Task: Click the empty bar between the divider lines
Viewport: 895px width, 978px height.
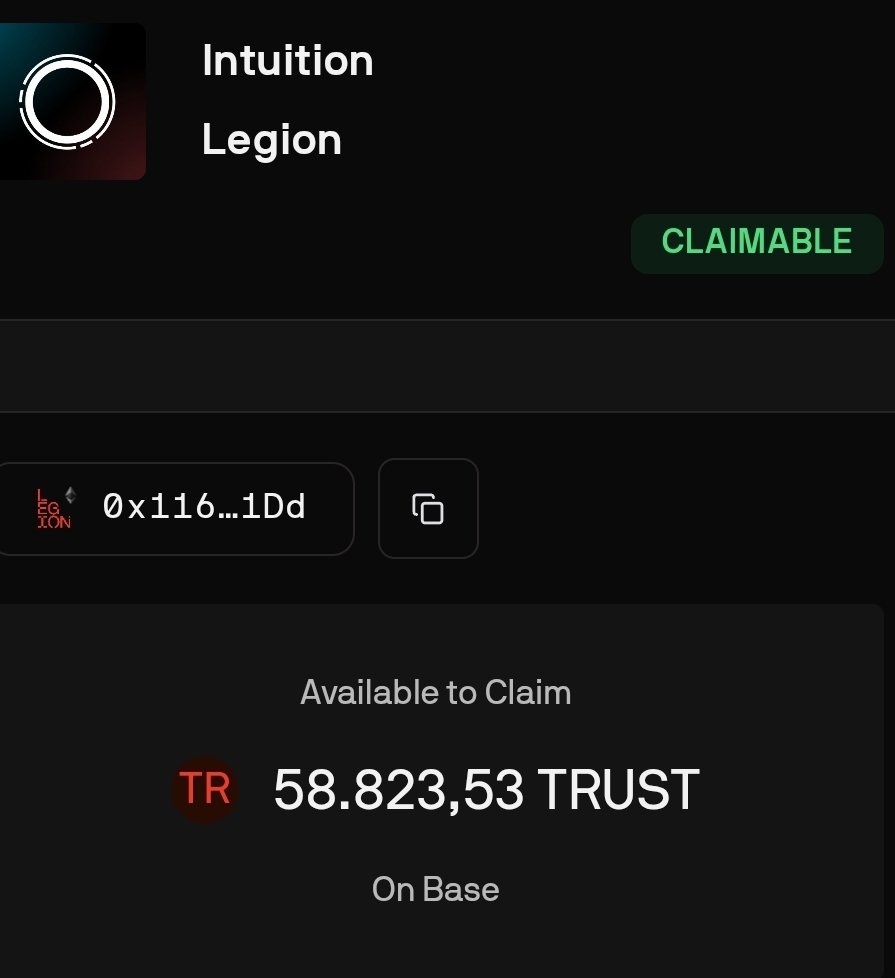Action: point(447,366)
